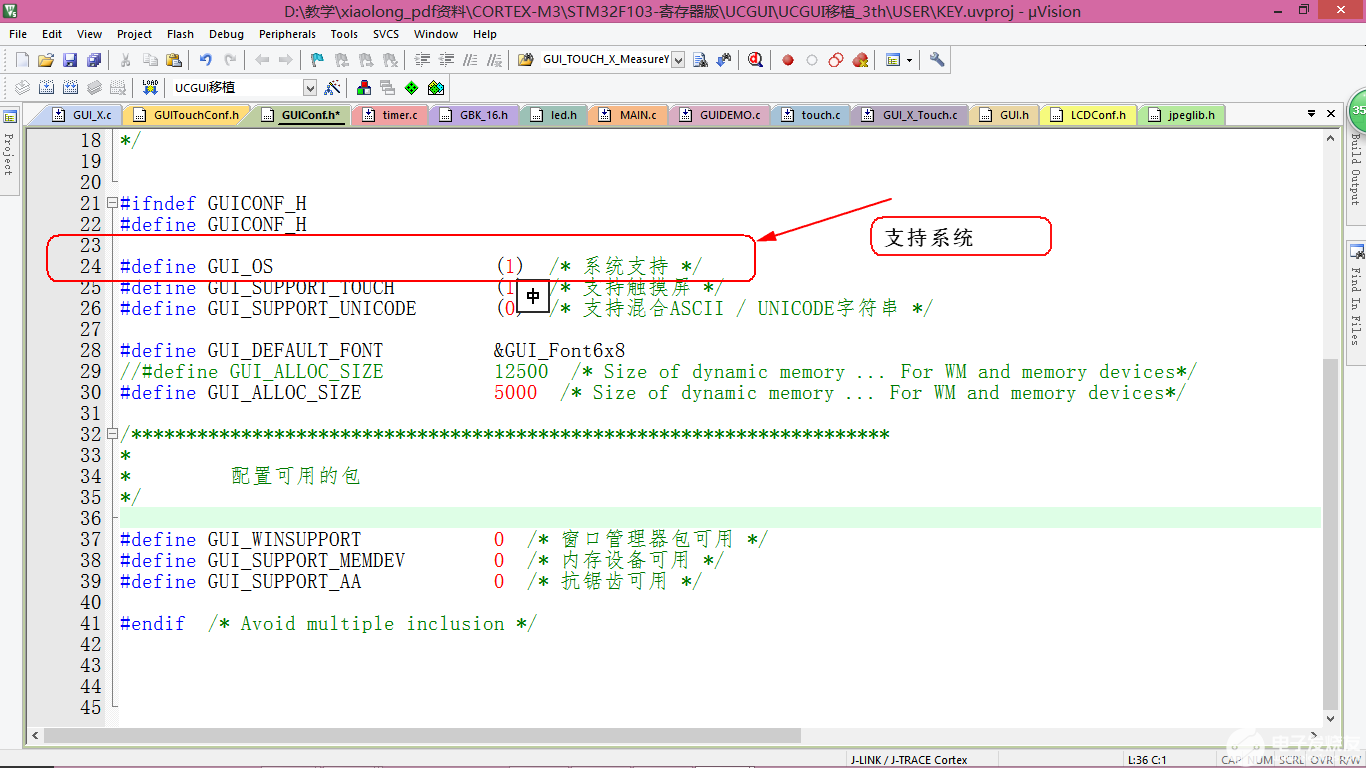Insert a bookmark with the flag icon
The image size is (1366, 768).
click(317, 60)
